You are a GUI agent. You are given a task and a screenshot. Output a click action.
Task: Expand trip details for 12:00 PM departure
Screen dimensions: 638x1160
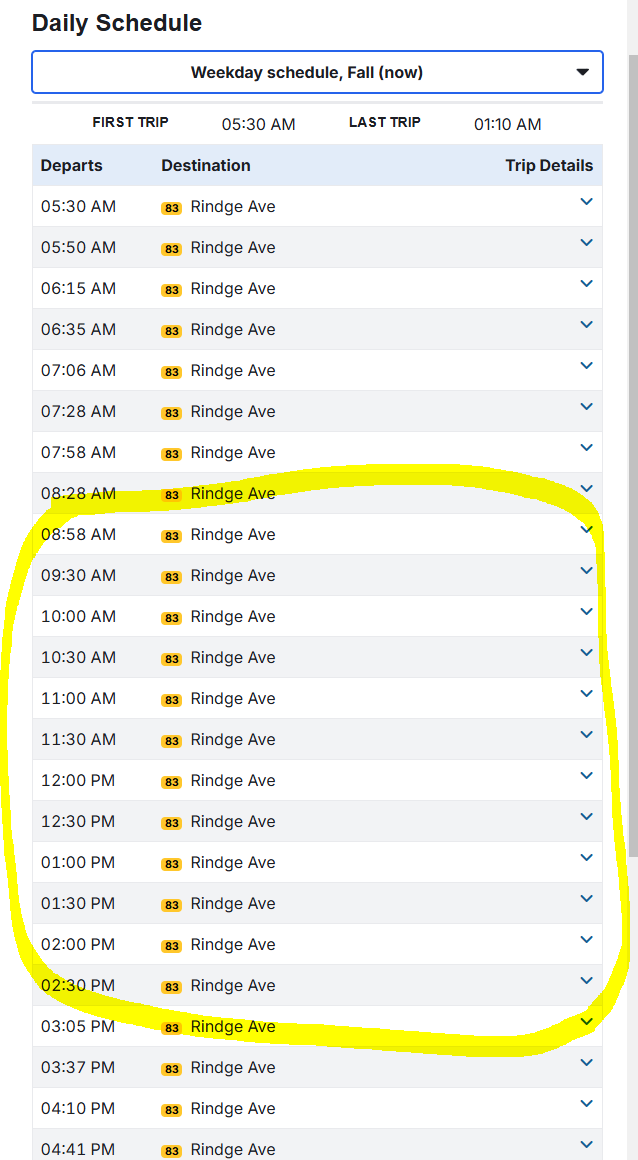(x=586, y=776)
